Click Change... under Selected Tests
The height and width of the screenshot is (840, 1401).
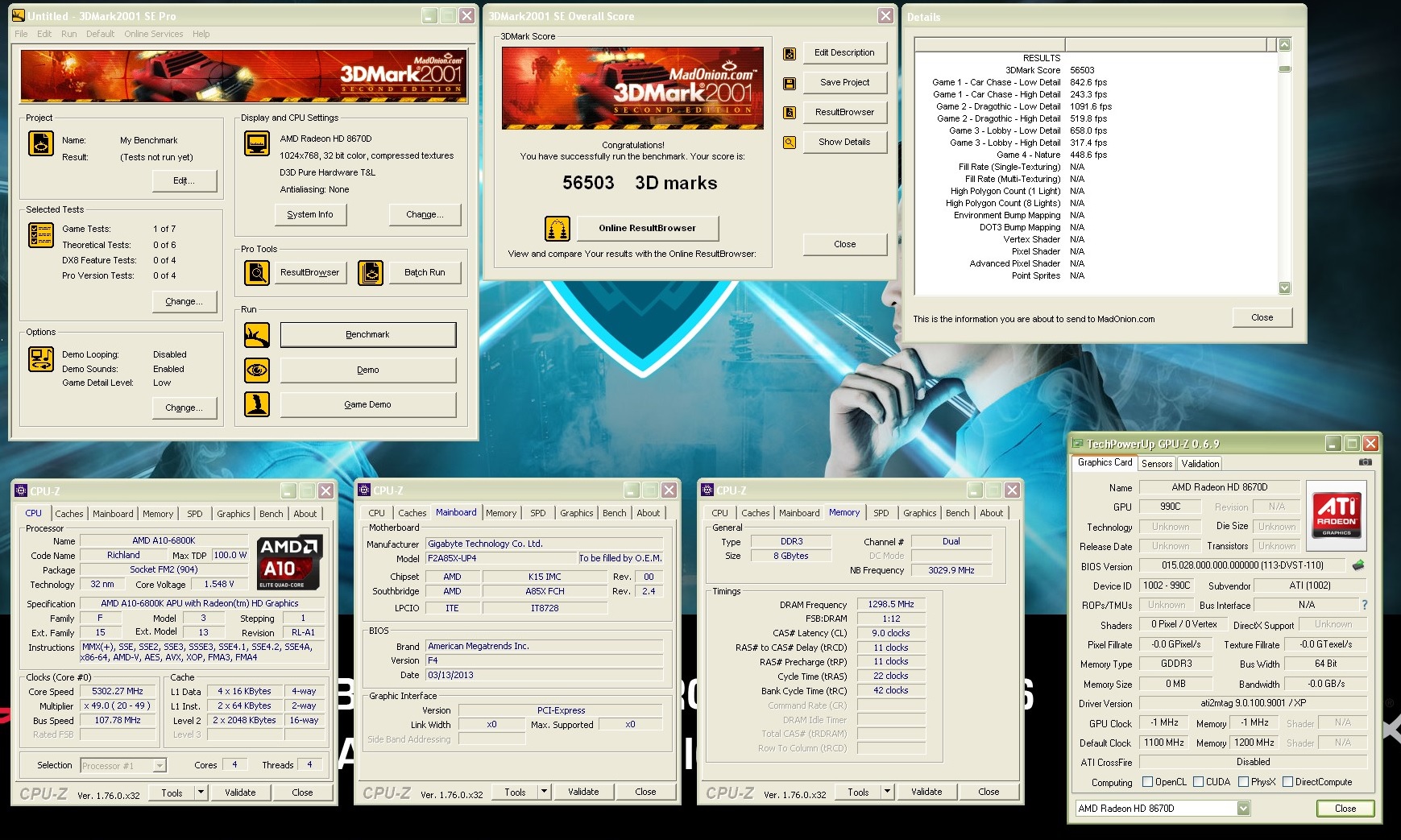(184, 302)
